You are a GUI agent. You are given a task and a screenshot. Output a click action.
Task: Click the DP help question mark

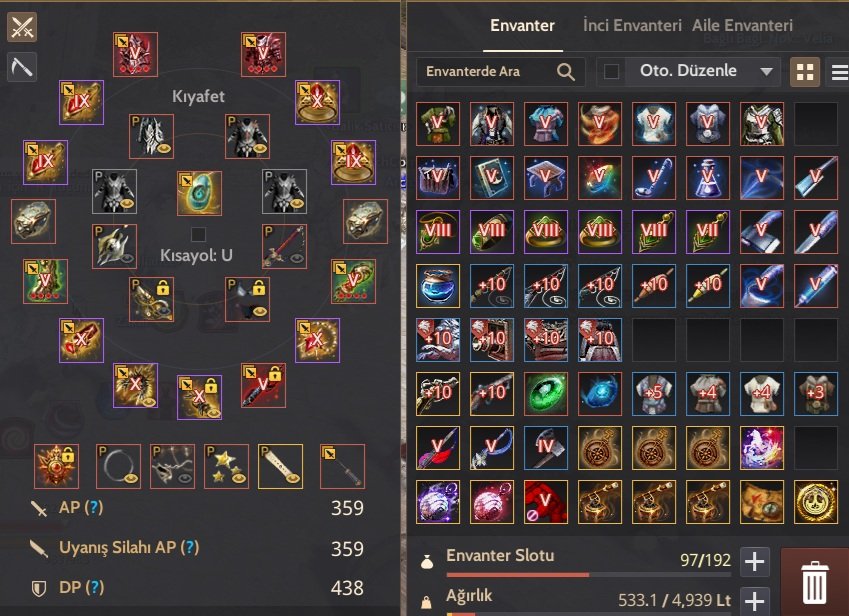(x=94, y=587)
